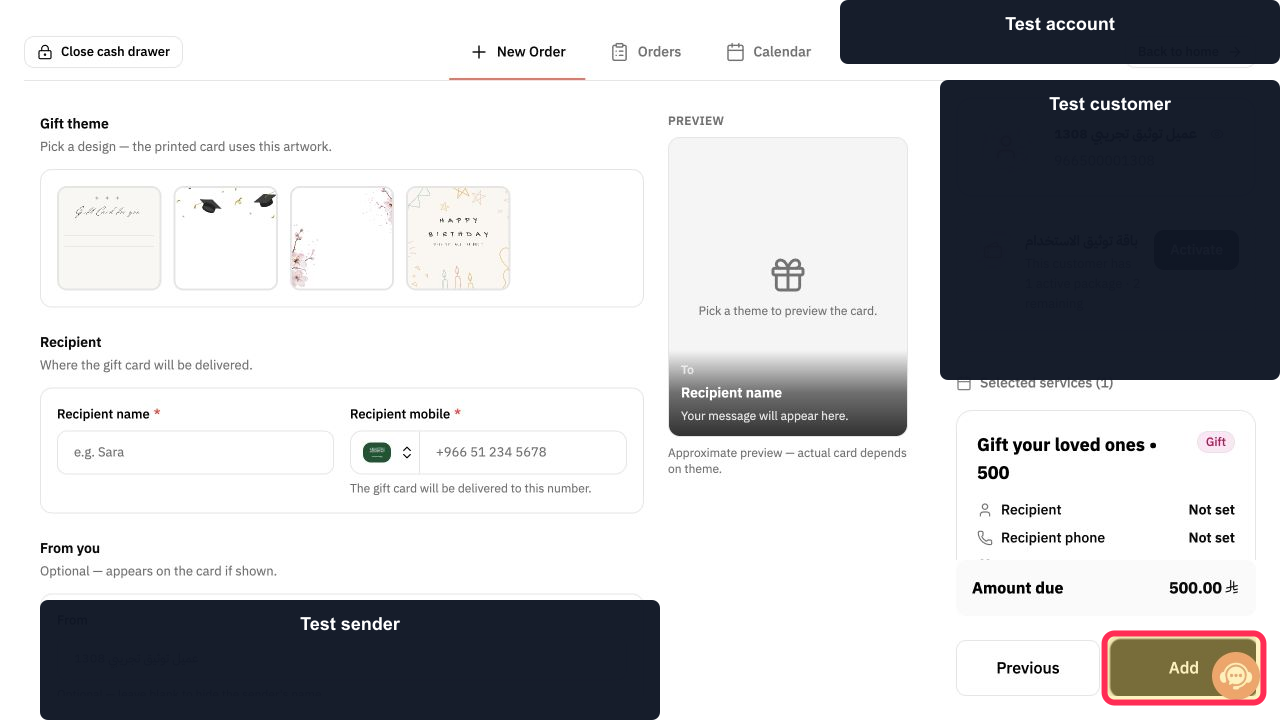Screen dimensions: 1280x720
Task: Click the Previous button
Action: click(1027, 668)
